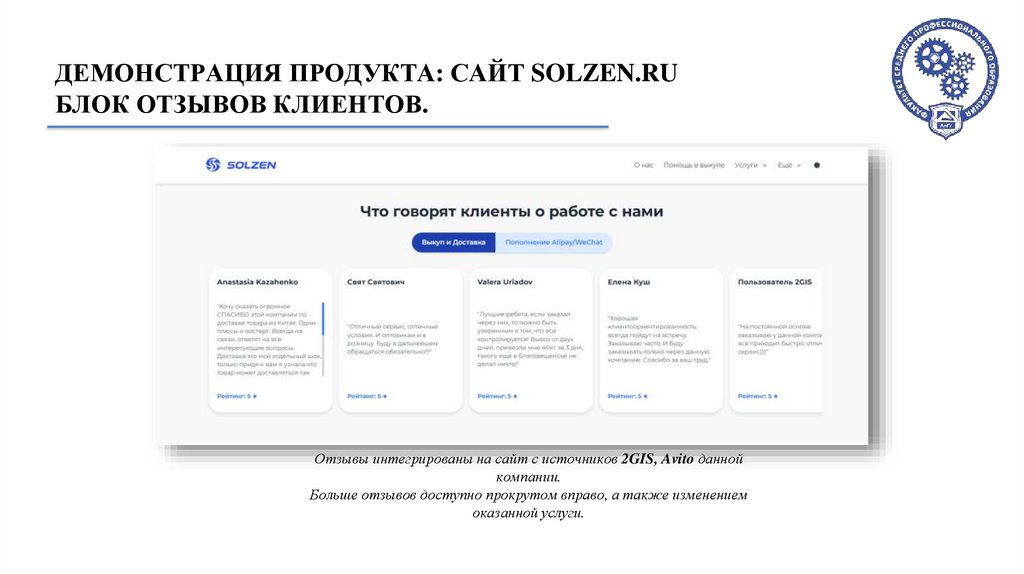Click the SOLZEN brand name text
The height and width of the screenshot is (574, 1024).
click(251, 165)
